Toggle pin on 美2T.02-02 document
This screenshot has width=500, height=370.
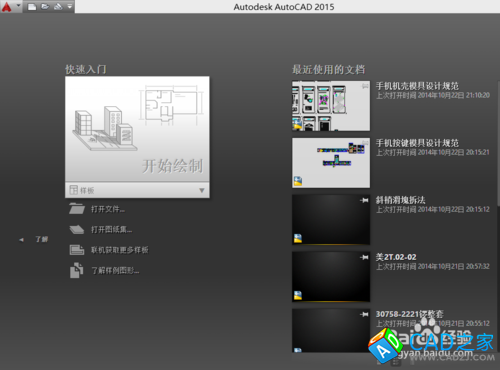tap(364, 257)
